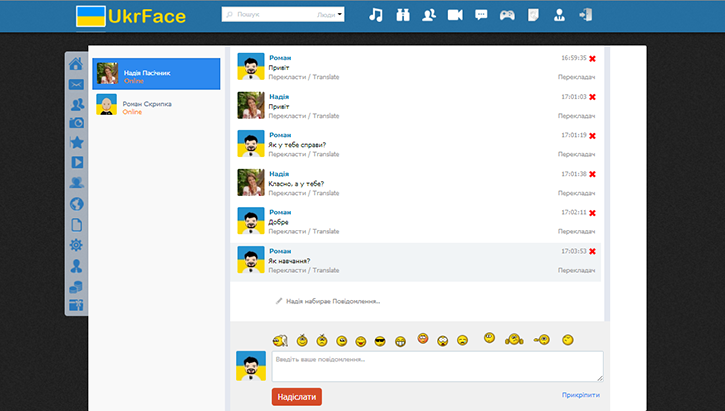Click Перекладач link on 17:03:53 message
725x411 pixels.
pyautogui.click(x=576, y=270)
